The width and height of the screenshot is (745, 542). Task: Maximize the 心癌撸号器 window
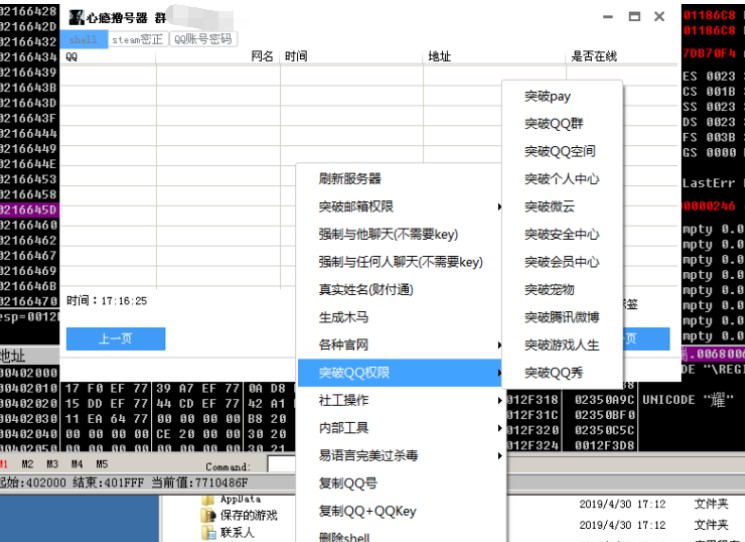pyautogui.click(x=634, y=17)
